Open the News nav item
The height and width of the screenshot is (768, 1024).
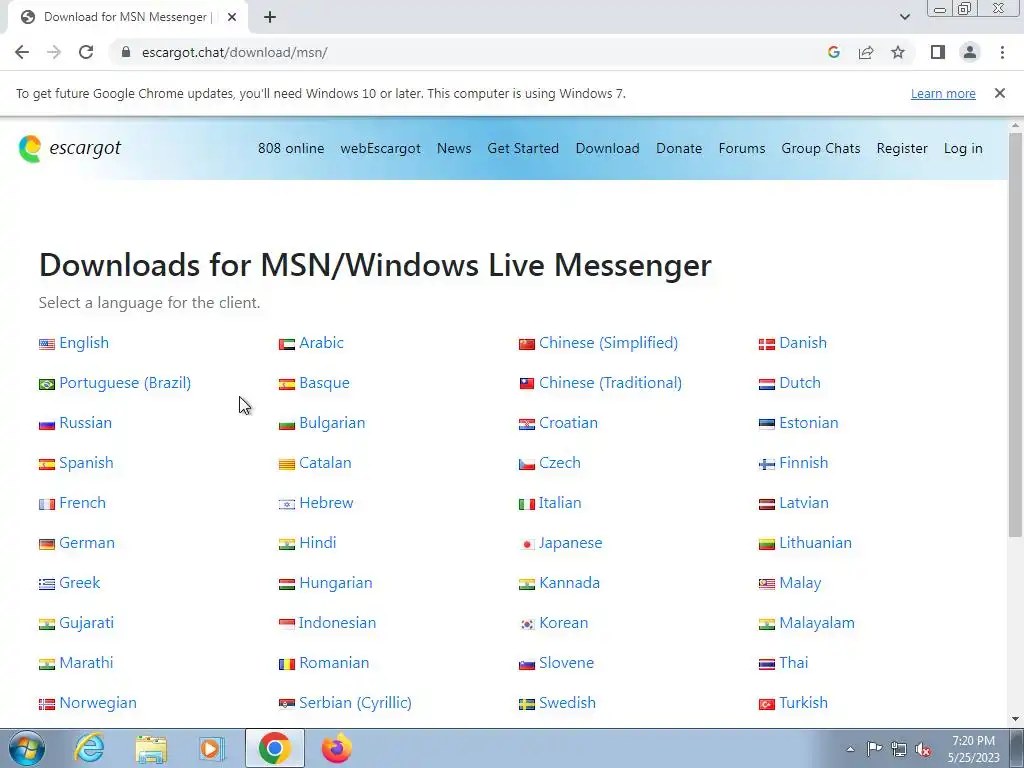point(454,148)
